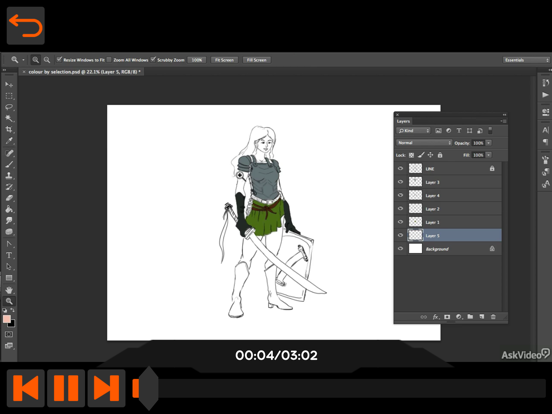Select the Type tool
The height and width of the screenshot is (414, 552).
tap(9, 255)
